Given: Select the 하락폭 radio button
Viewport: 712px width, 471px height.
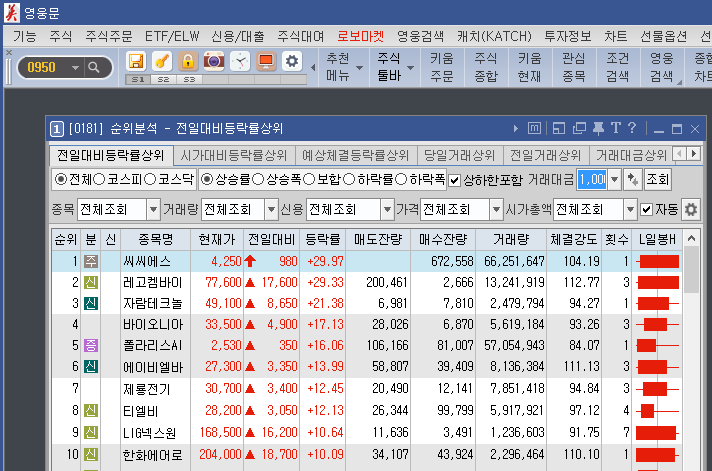Looking at the screenshot, I should pos(400,179).
